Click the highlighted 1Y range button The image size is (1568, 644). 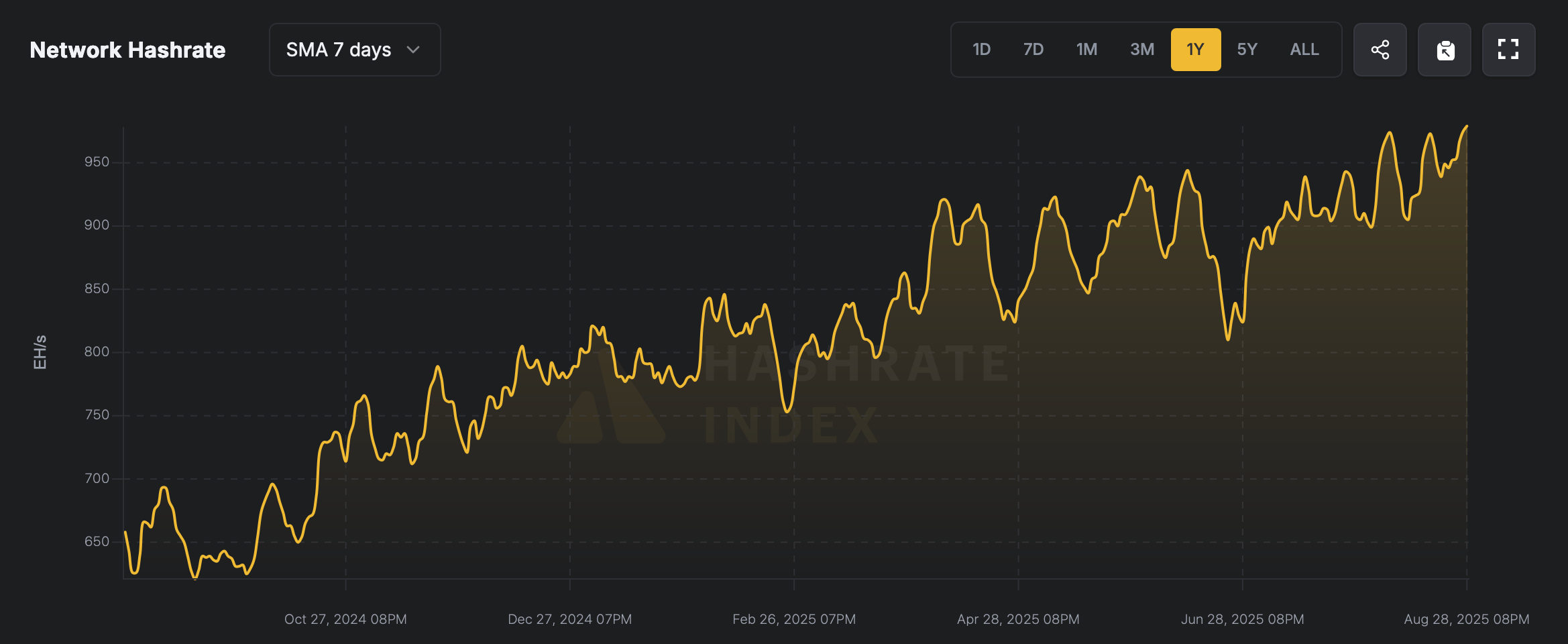coord(1195,50)
